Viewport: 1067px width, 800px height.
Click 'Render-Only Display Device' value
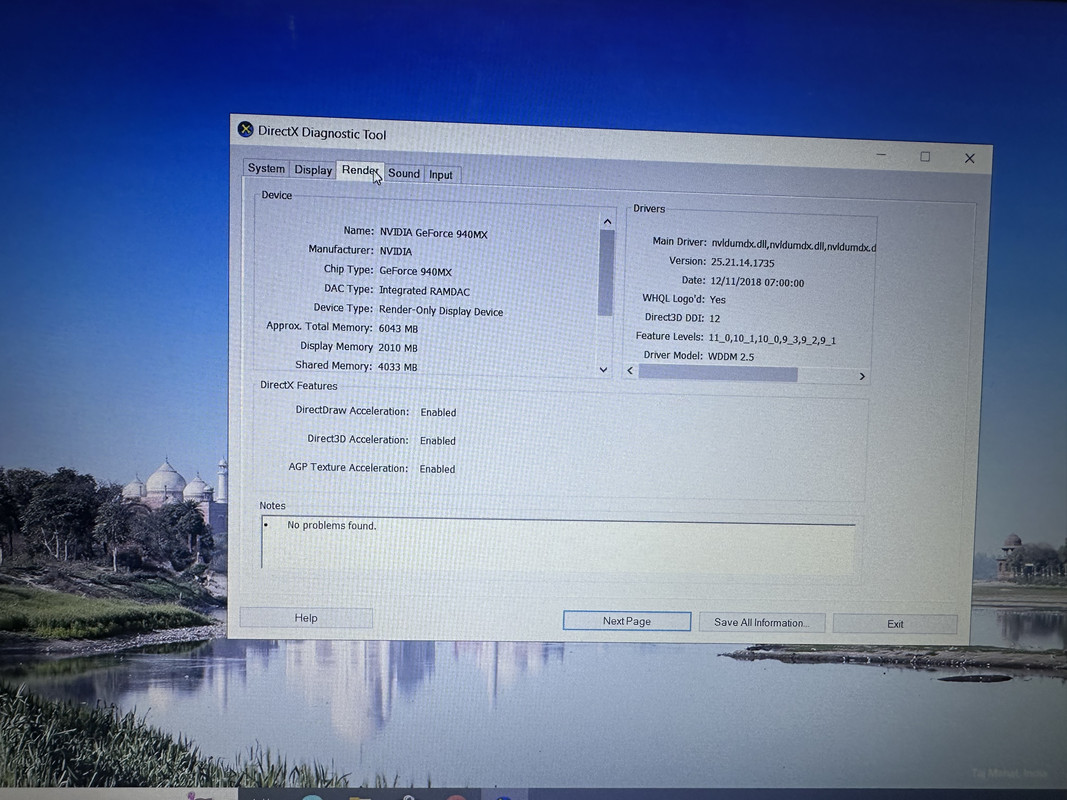pos(441,310)
